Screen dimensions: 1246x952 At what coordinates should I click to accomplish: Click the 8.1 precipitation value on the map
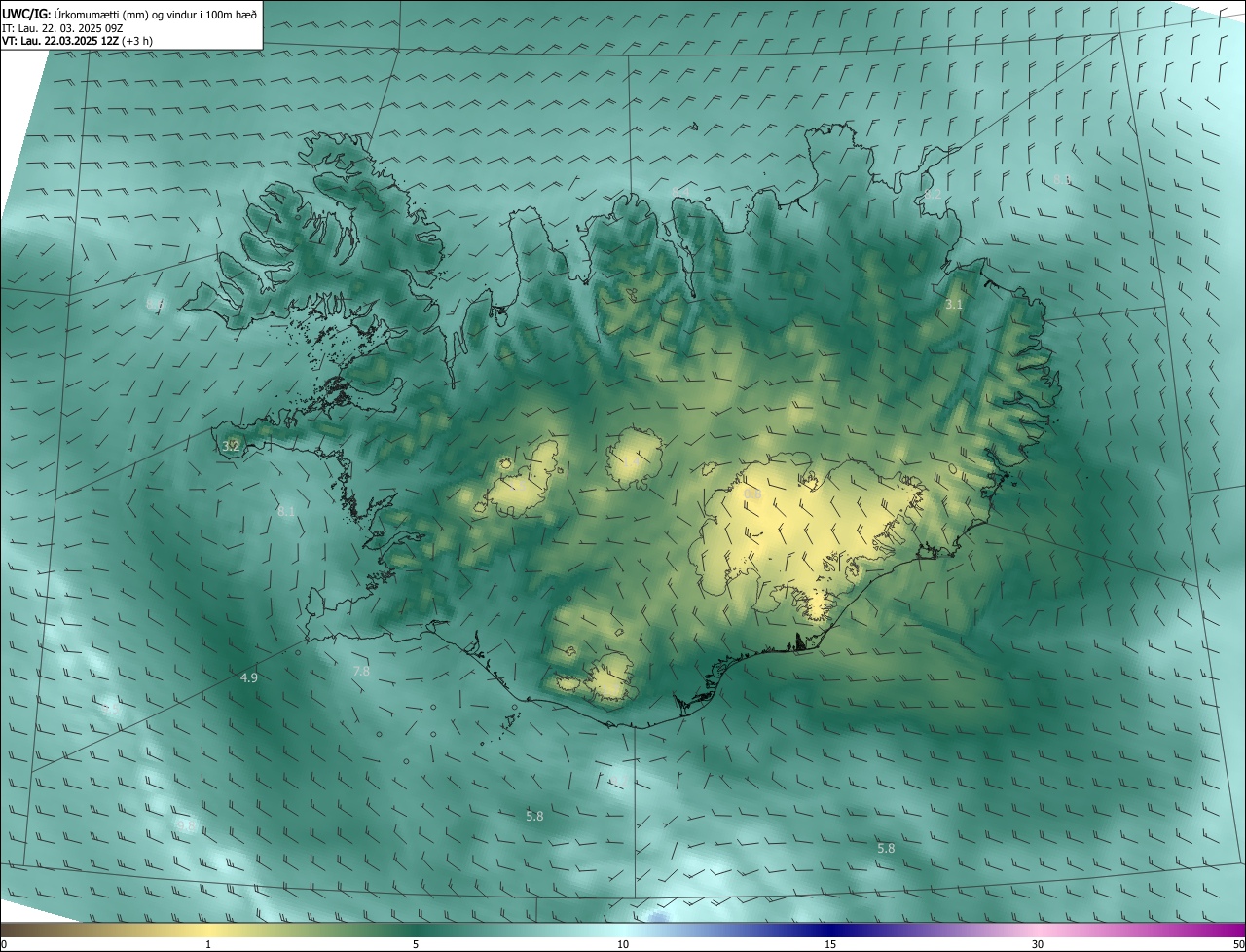pyautogui.click(x=286, y=511)
